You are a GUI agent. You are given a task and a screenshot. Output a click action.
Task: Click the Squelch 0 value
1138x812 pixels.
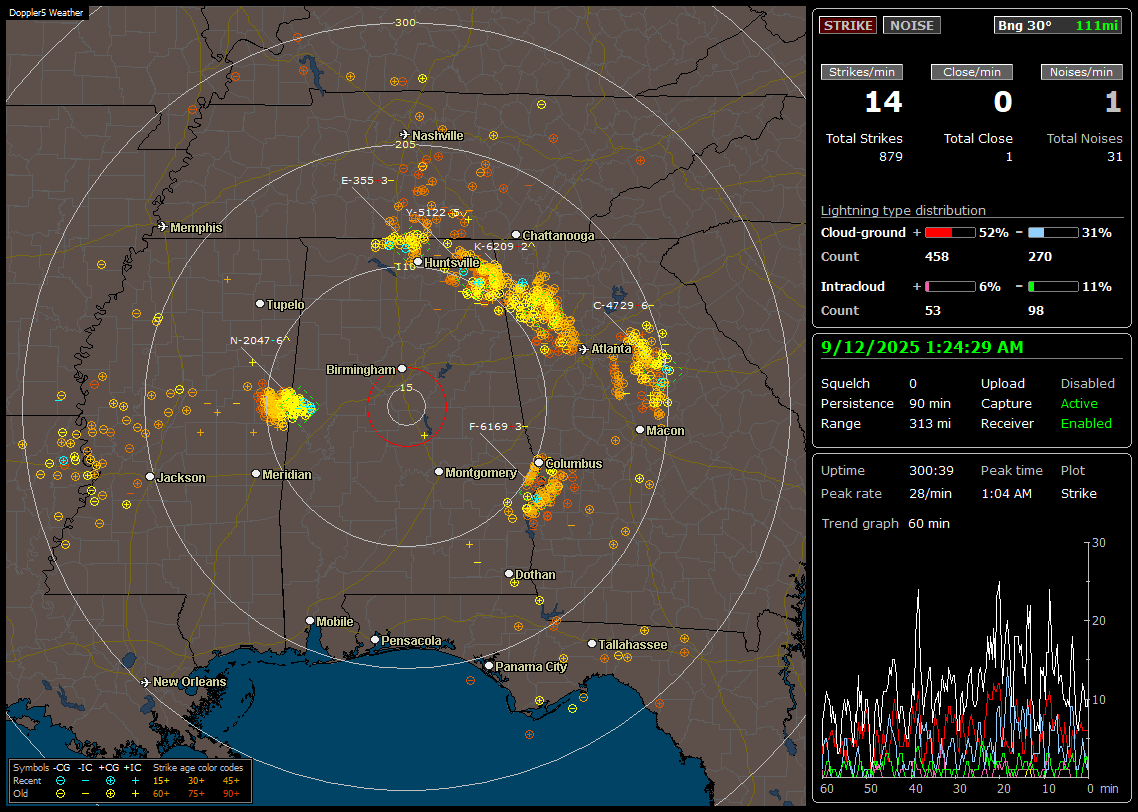coord(913,384)
